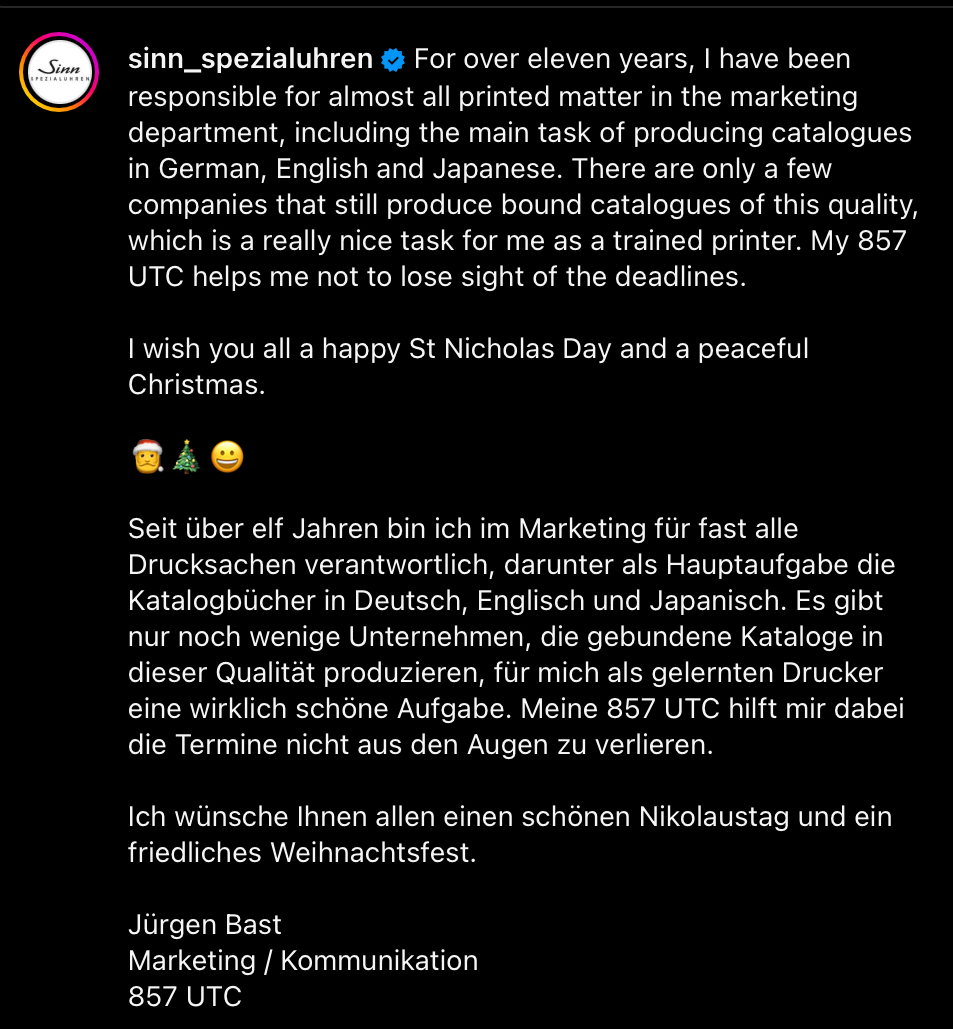This screenshot has height=1029, width=953.
Task: Click the name Jürgen Bast
Action: 205,925
